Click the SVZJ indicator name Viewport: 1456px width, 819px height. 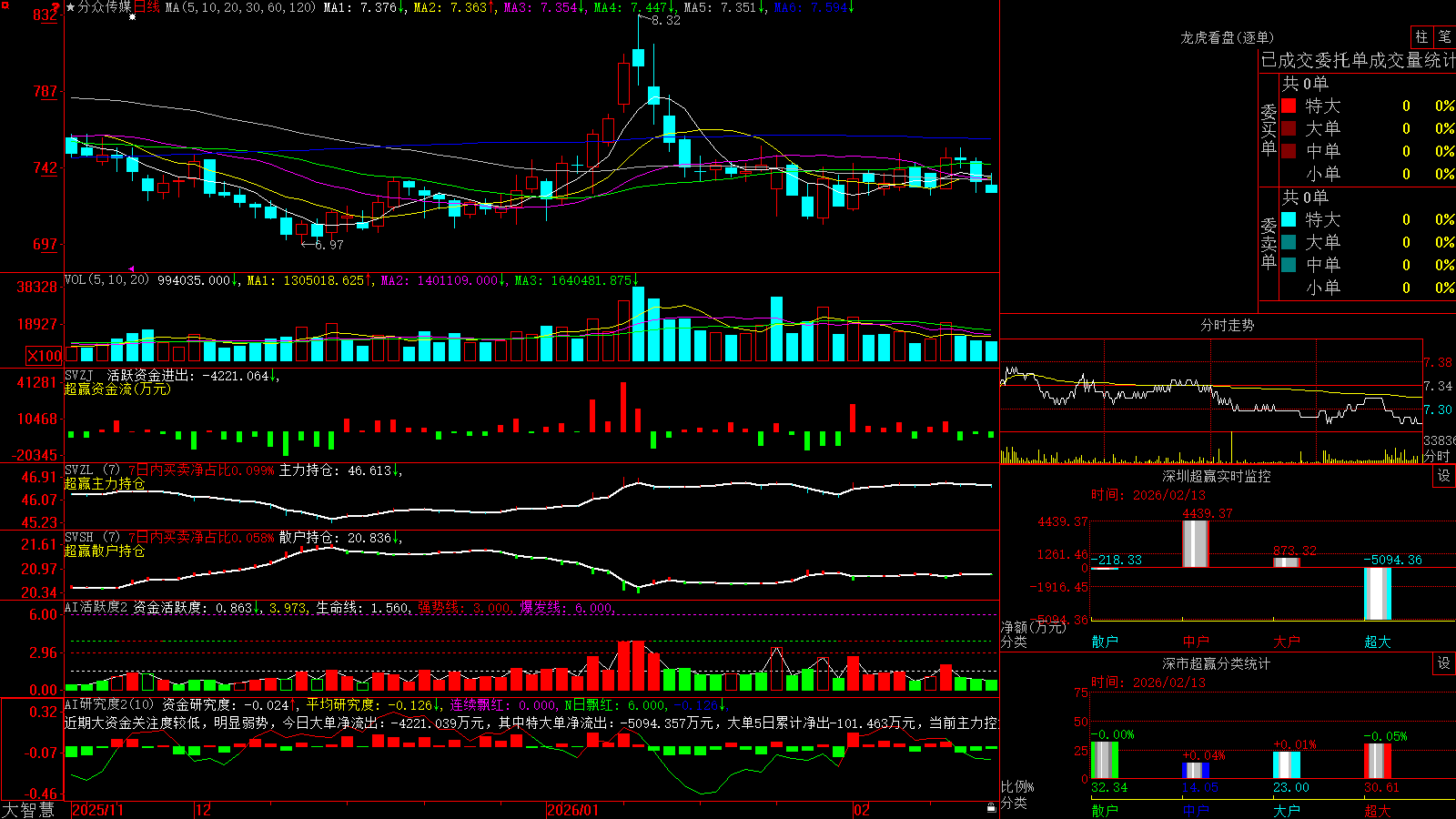(x=78, y=375)
